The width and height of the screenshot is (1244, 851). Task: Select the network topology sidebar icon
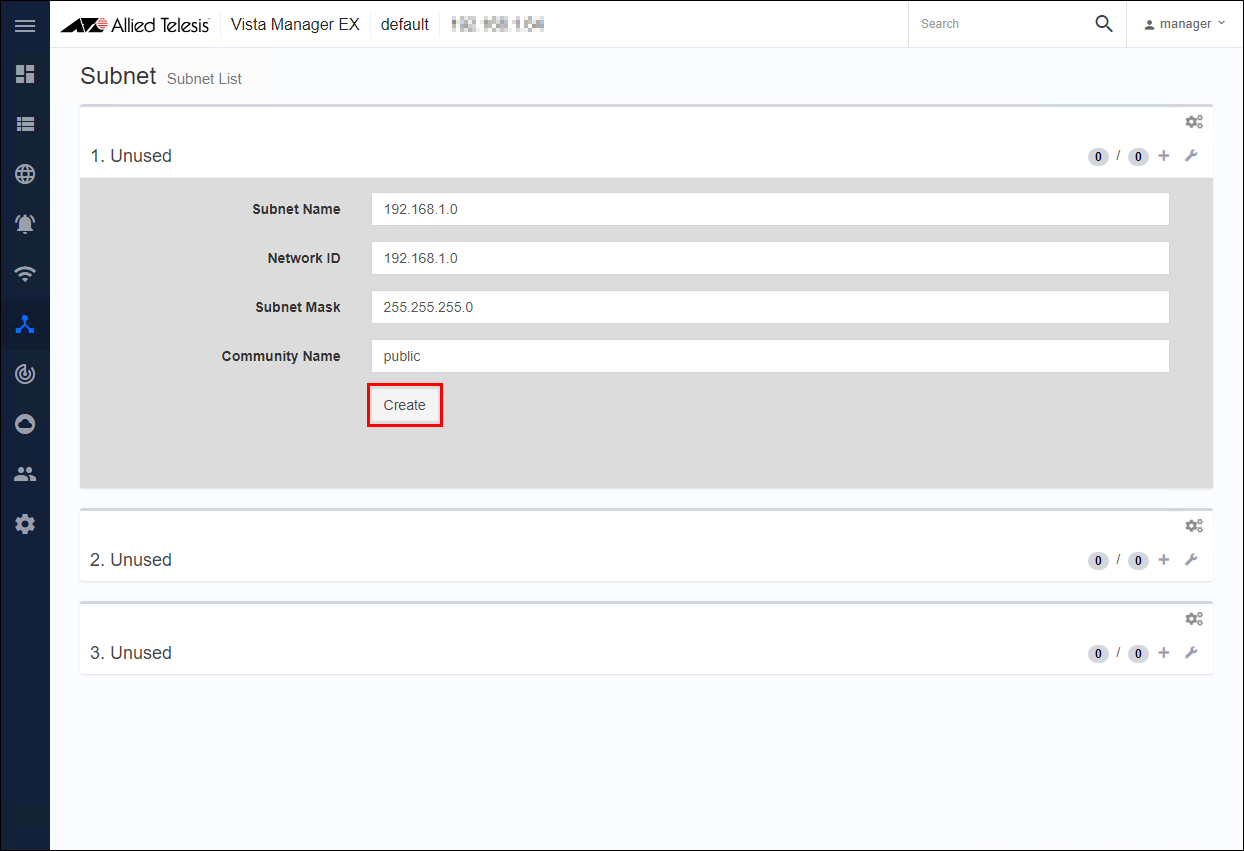[25, 324]
